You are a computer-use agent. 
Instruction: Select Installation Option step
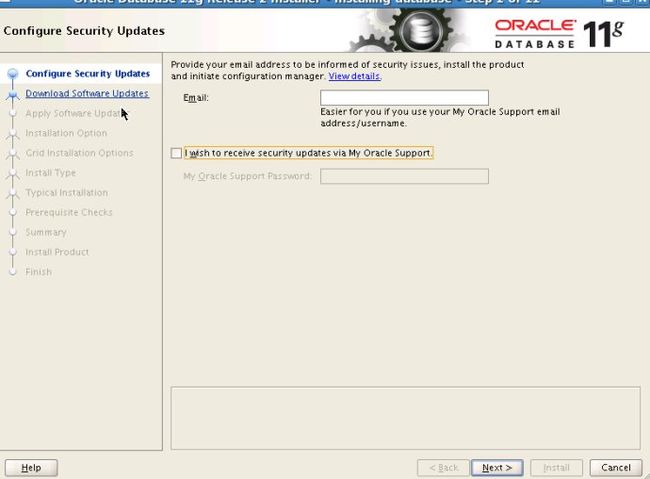coord(66,133)
